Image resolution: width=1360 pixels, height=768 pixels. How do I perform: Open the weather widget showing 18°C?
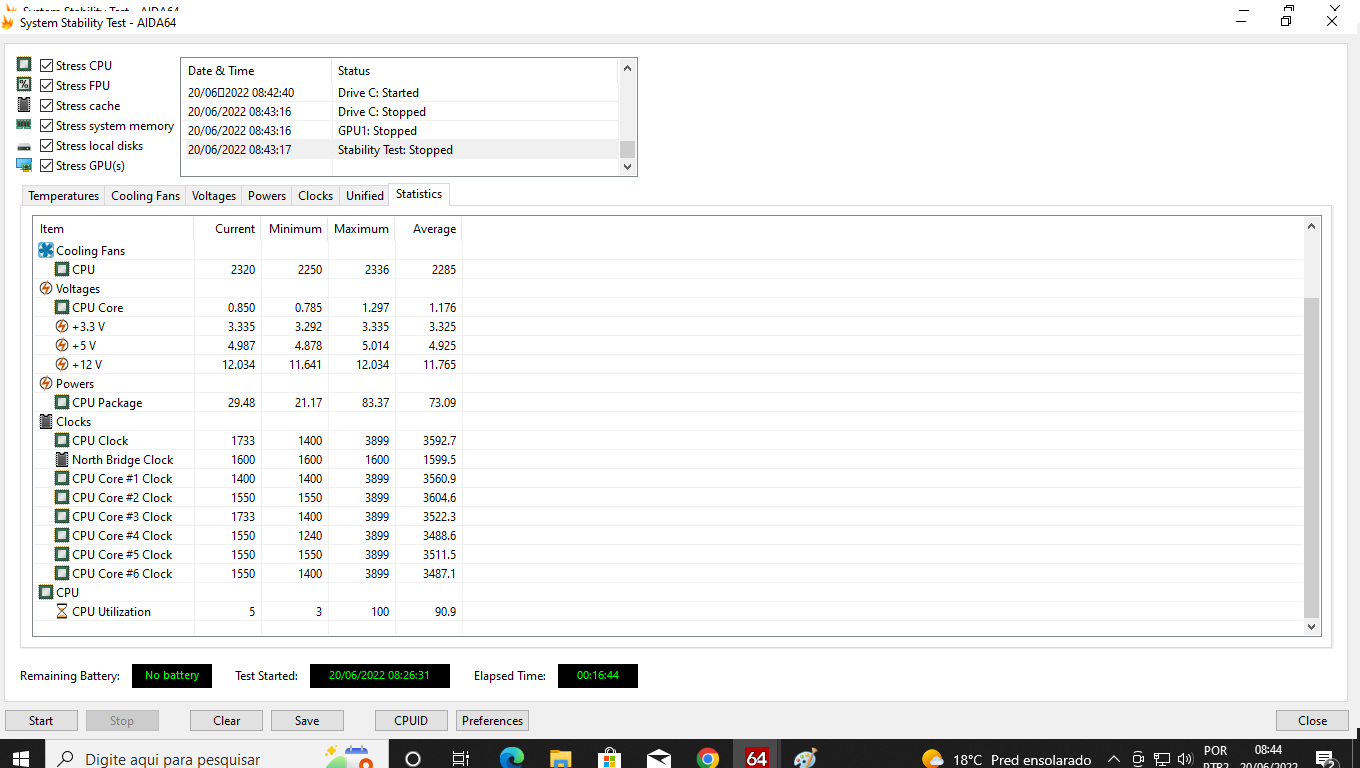[1006, 758]
